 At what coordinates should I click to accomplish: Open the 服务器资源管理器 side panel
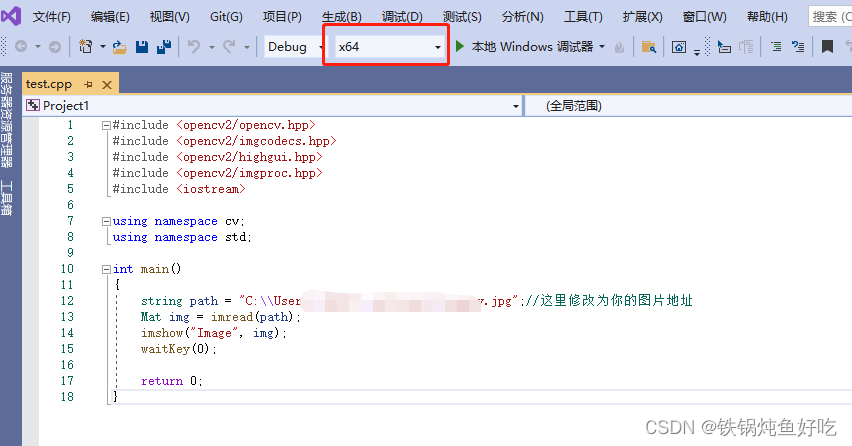(x=7, y=120)
